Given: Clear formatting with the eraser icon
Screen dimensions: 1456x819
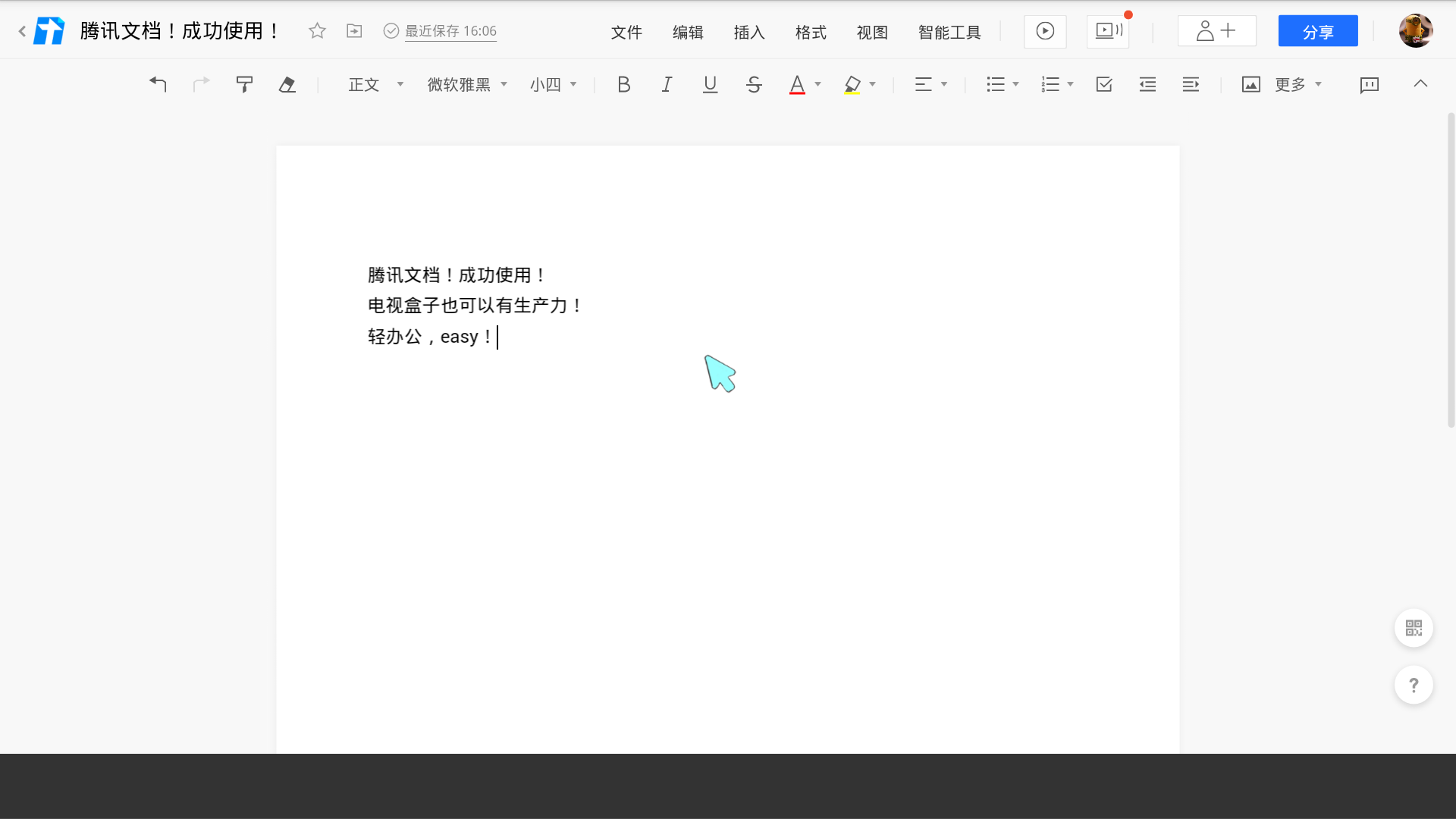Looking at the screenshot, I should click(287, 84).
